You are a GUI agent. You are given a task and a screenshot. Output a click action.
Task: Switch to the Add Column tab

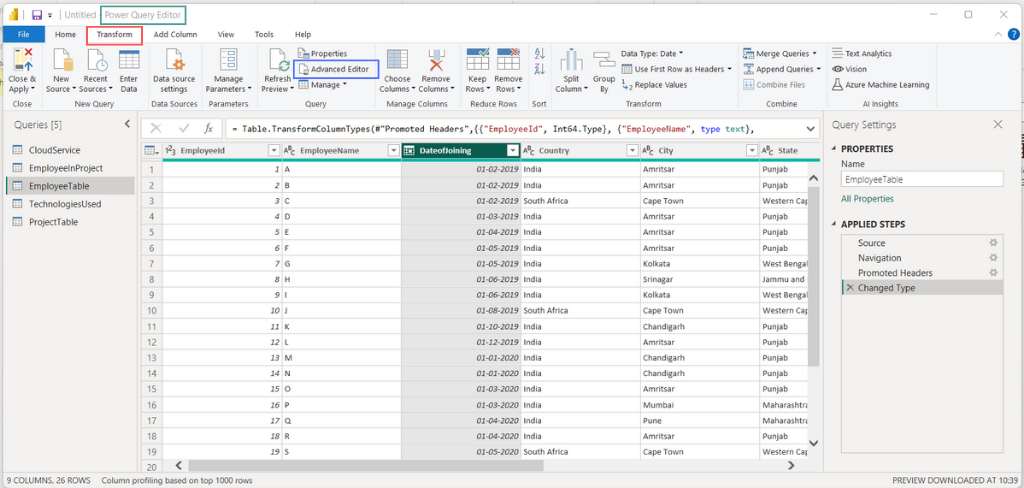pos(175,35)
